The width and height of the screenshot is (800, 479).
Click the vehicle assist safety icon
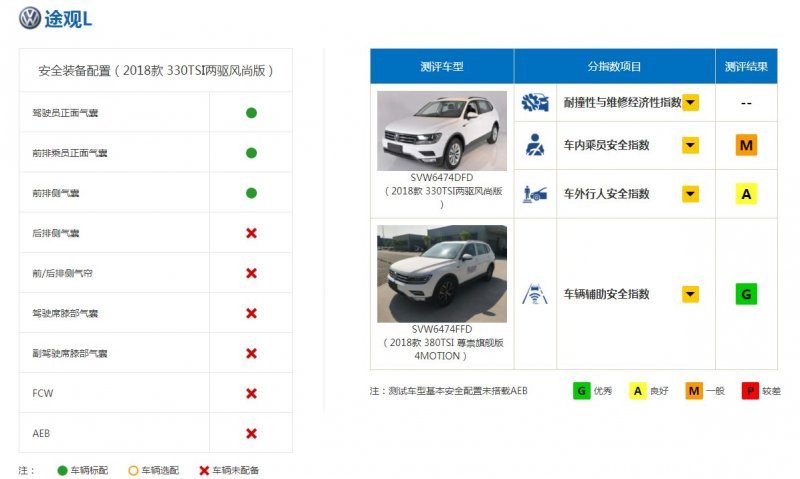tap(535, 294)
